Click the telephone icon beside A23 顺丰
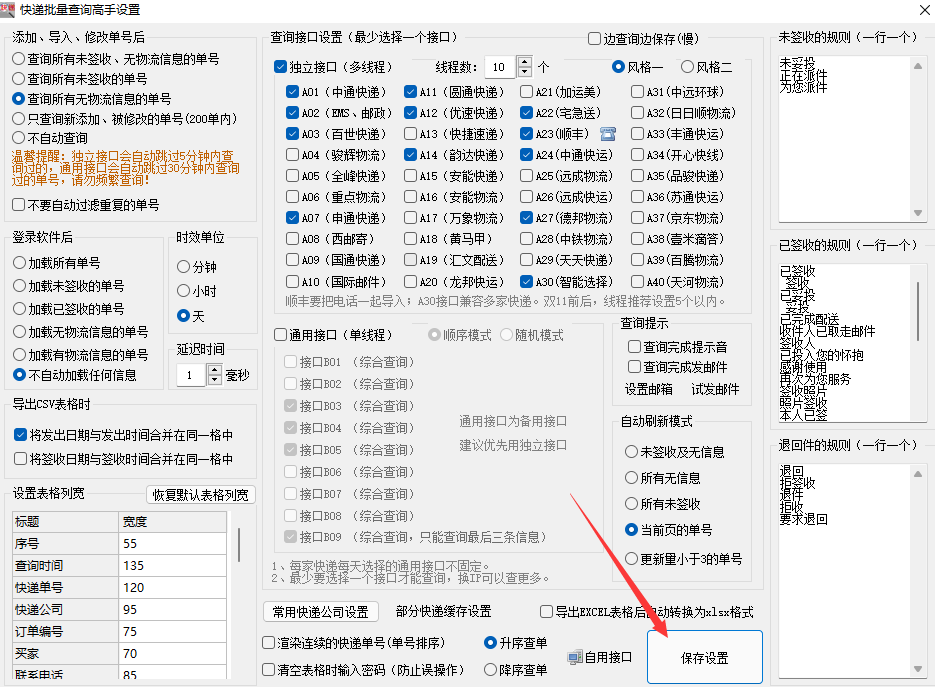The image size is (935, 687). (607, 134)
